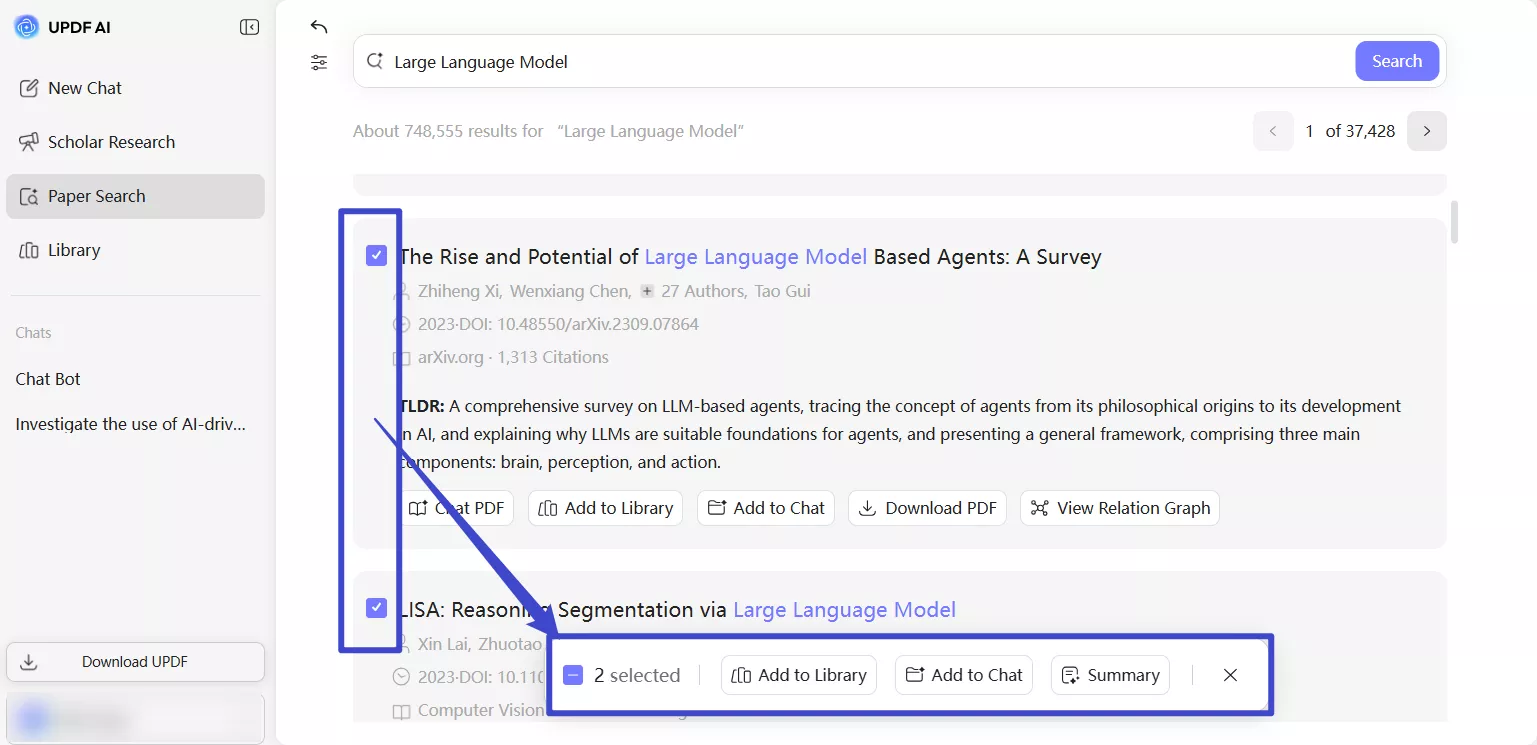1537x745 pixels.
Task: Go to previous results page
Action: [x=1273, y=131]
